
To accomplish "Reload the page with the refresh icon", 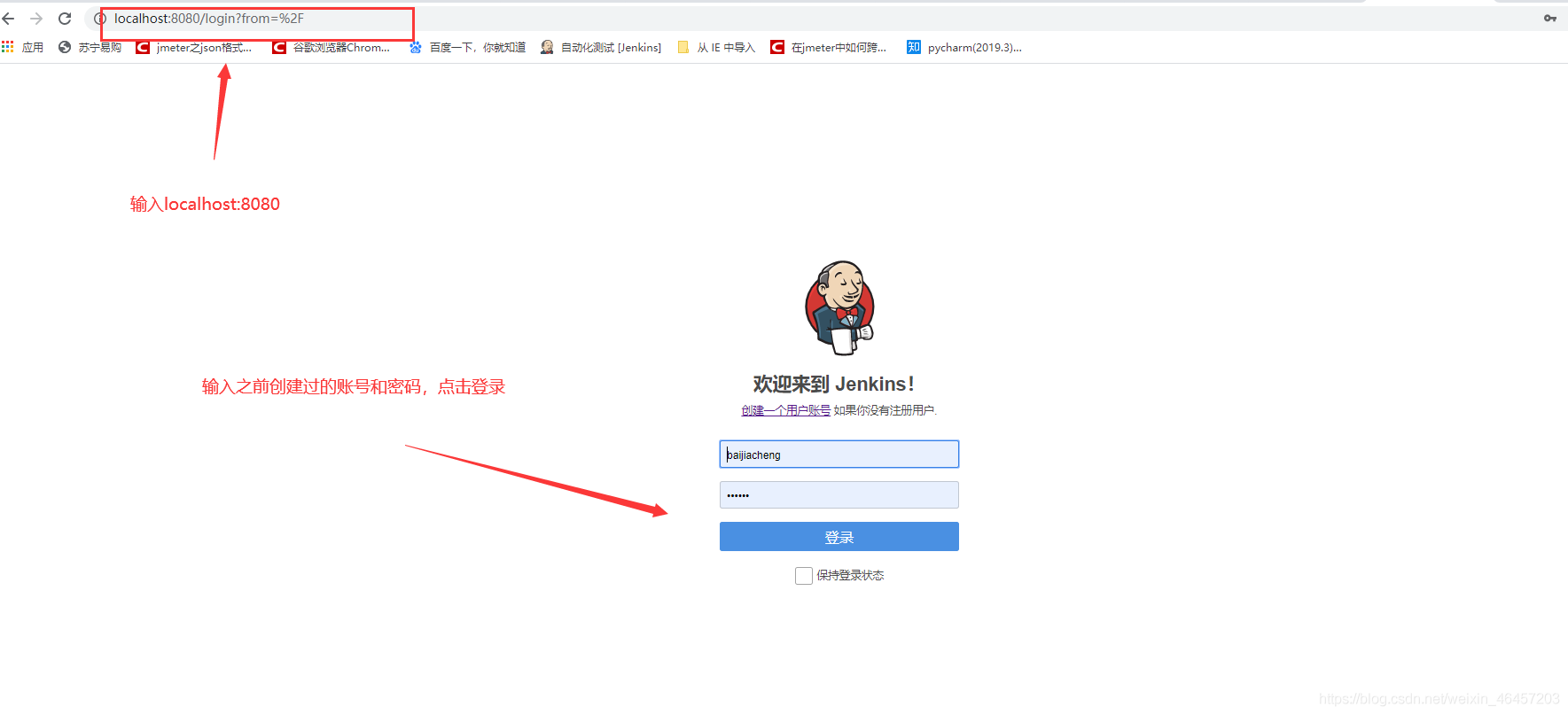I will (65, 19).
